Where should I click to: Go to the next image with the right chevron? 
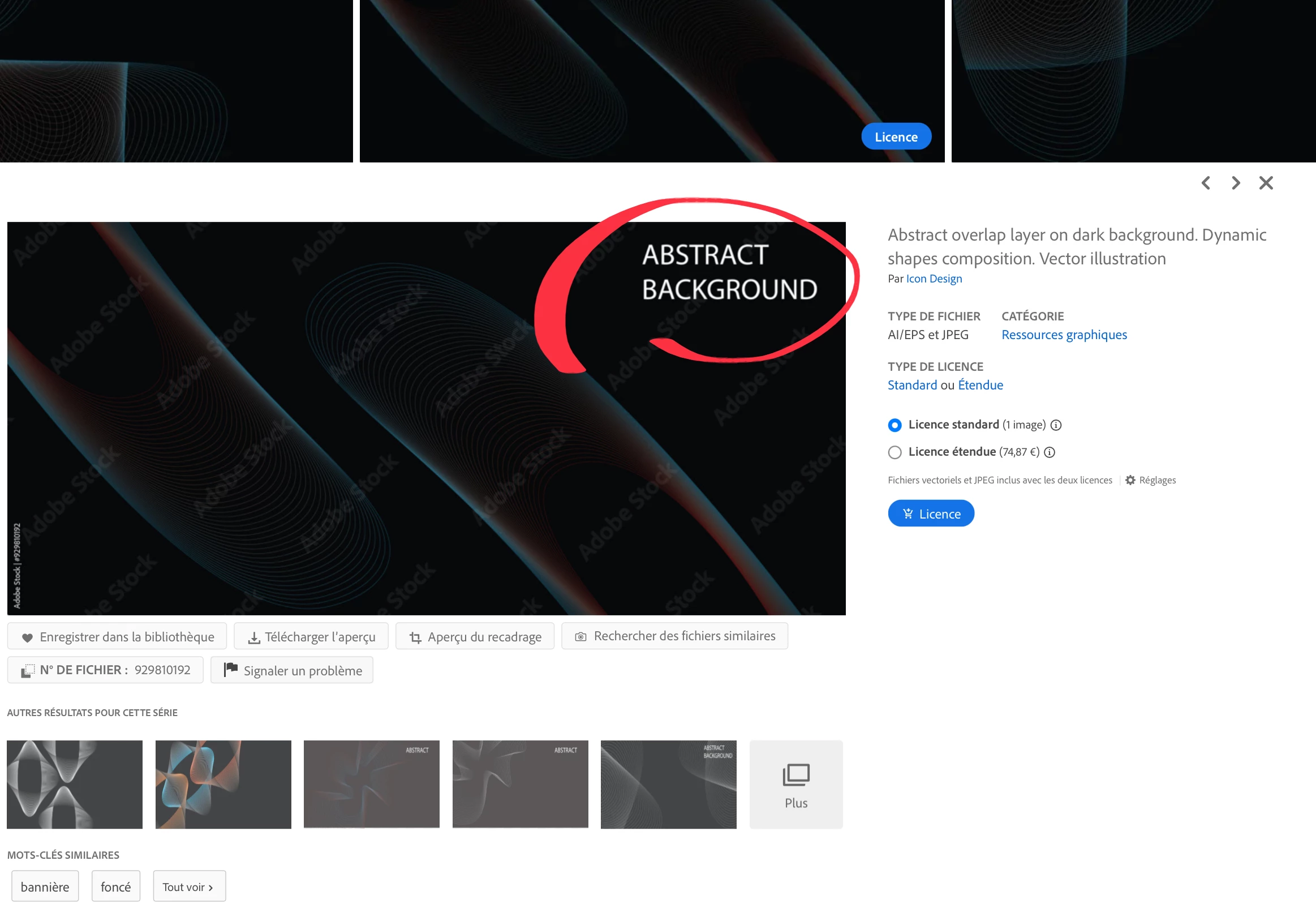(1235, 183)
